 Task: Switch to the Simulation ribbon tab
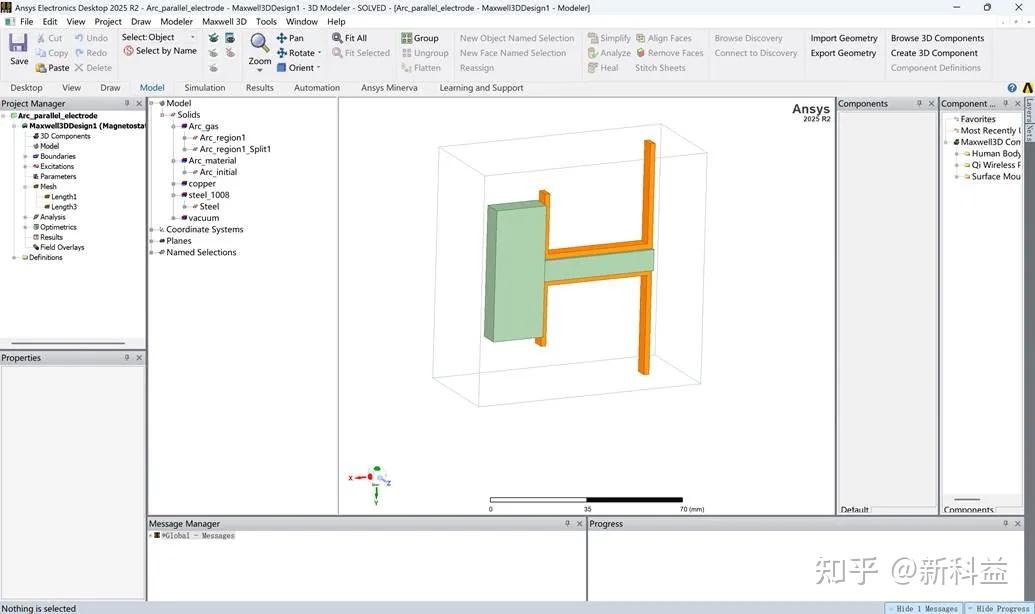(205, 88)
